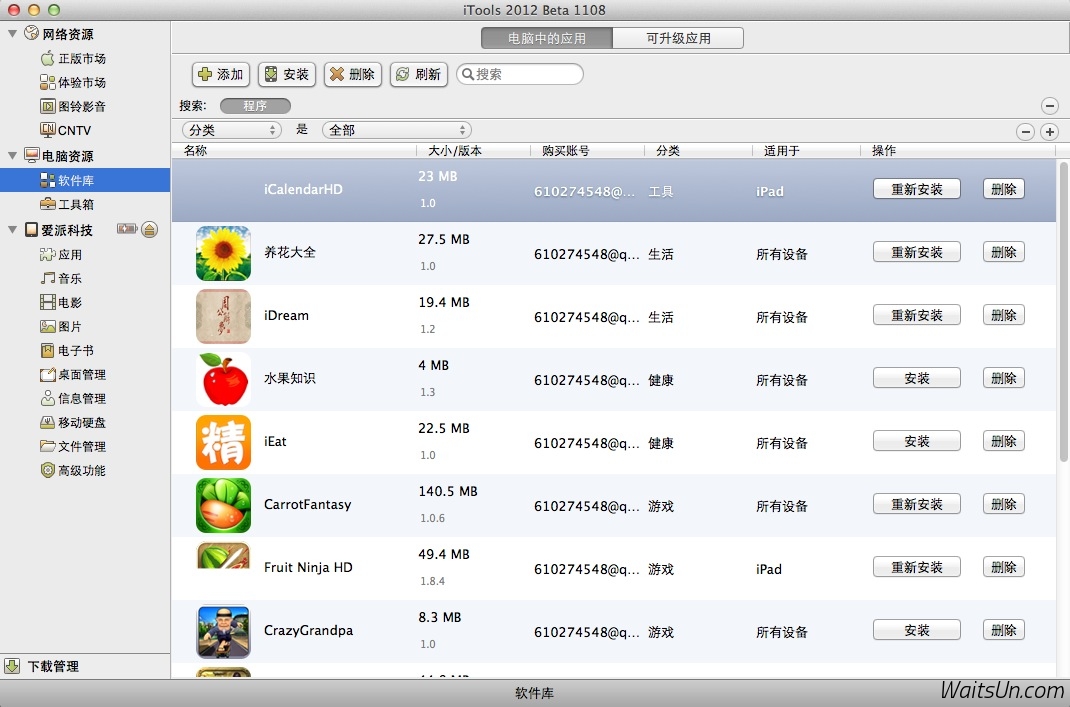Image resolution: width=1070 pixels, height=707 pixels.
Task: Open the 全部 value dropdown
Action: [396, 130]
